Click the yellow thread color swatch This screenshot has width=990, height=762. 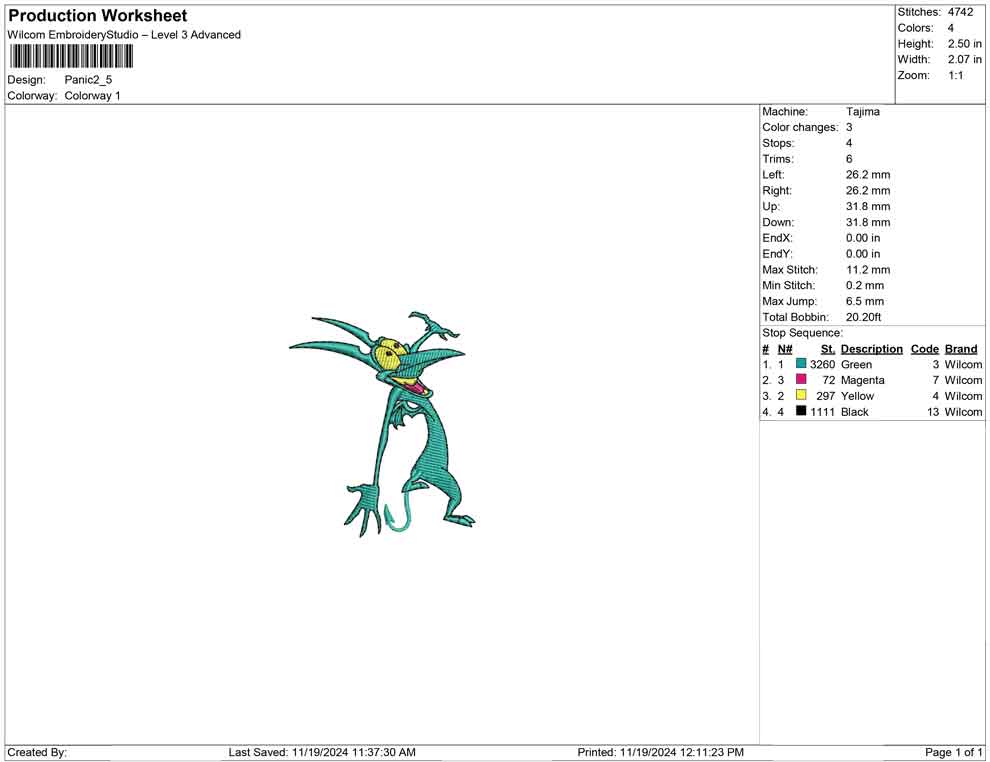(801, 395)
